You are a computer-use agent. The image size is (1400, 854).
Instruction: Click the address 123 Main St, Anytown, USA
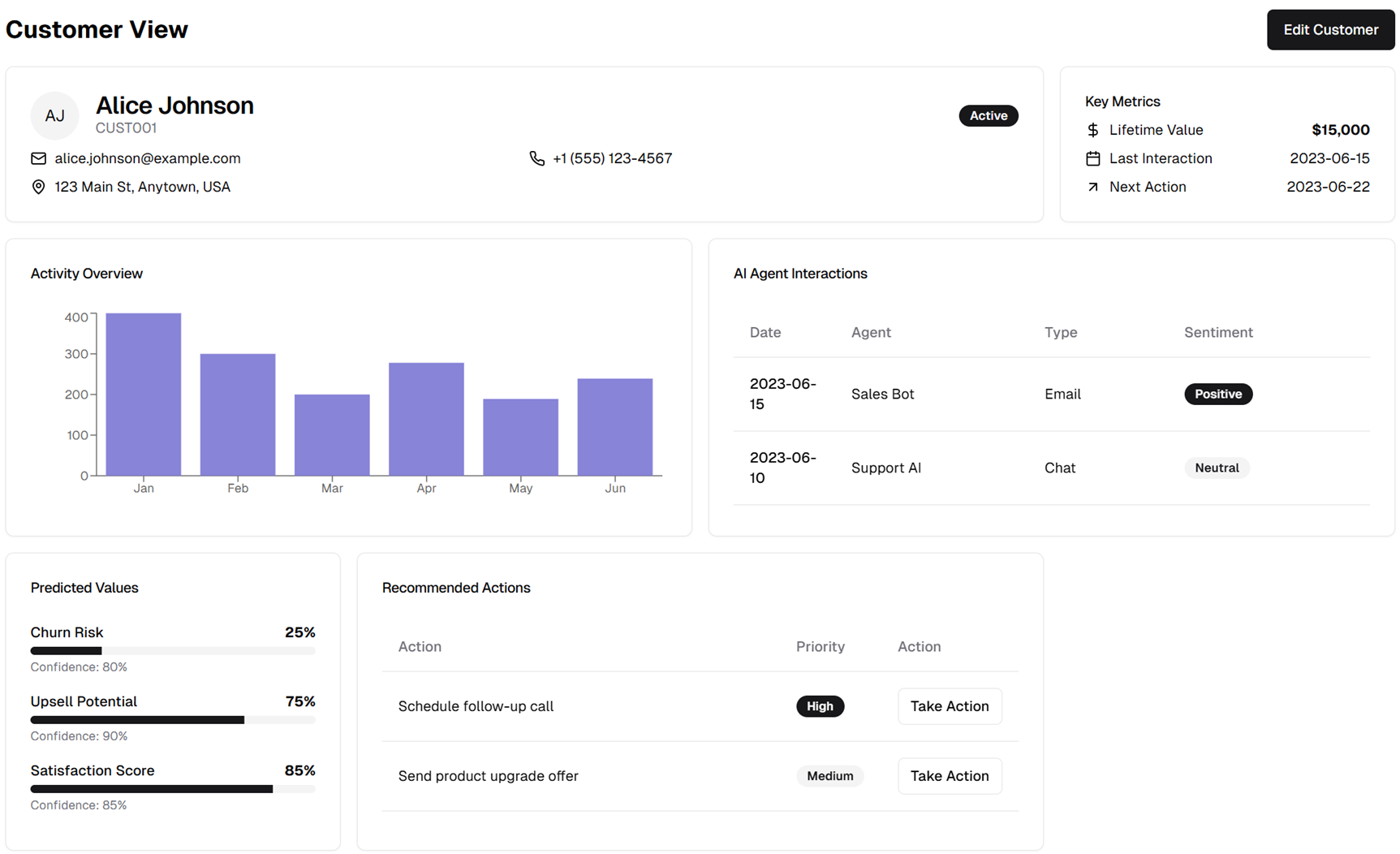pyautogui.click(x=142, y=187)
